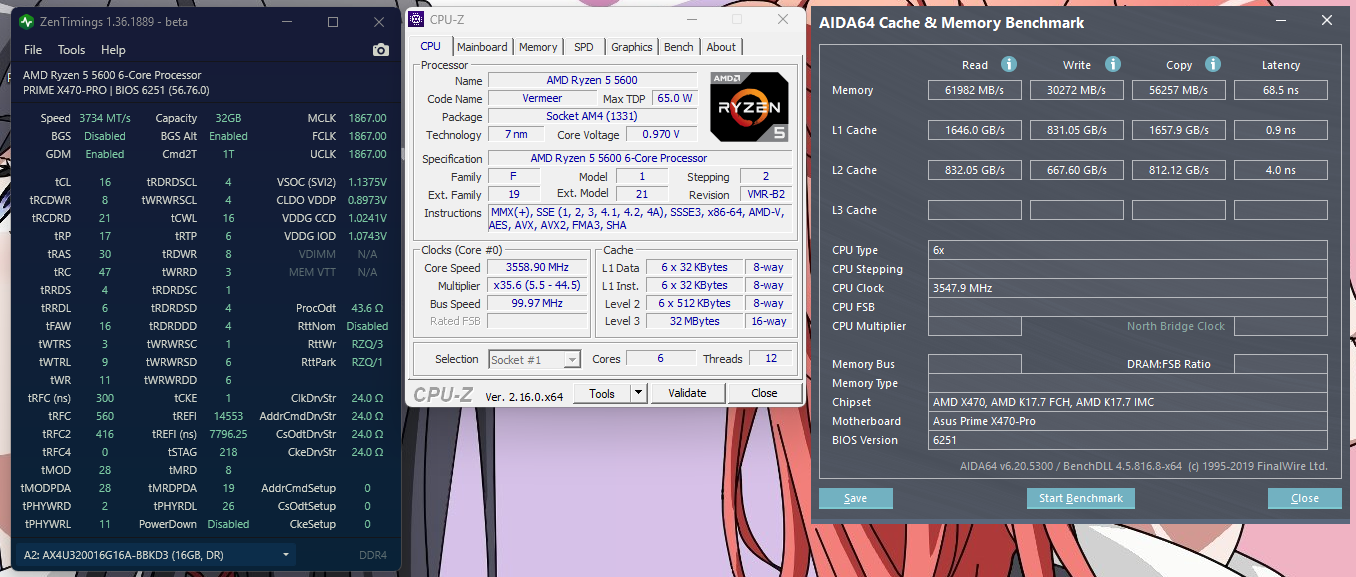This screenshot has height=577, width=1356.
Task: Click the Validate button in CPU-Z
Action: tap(687, 394)
